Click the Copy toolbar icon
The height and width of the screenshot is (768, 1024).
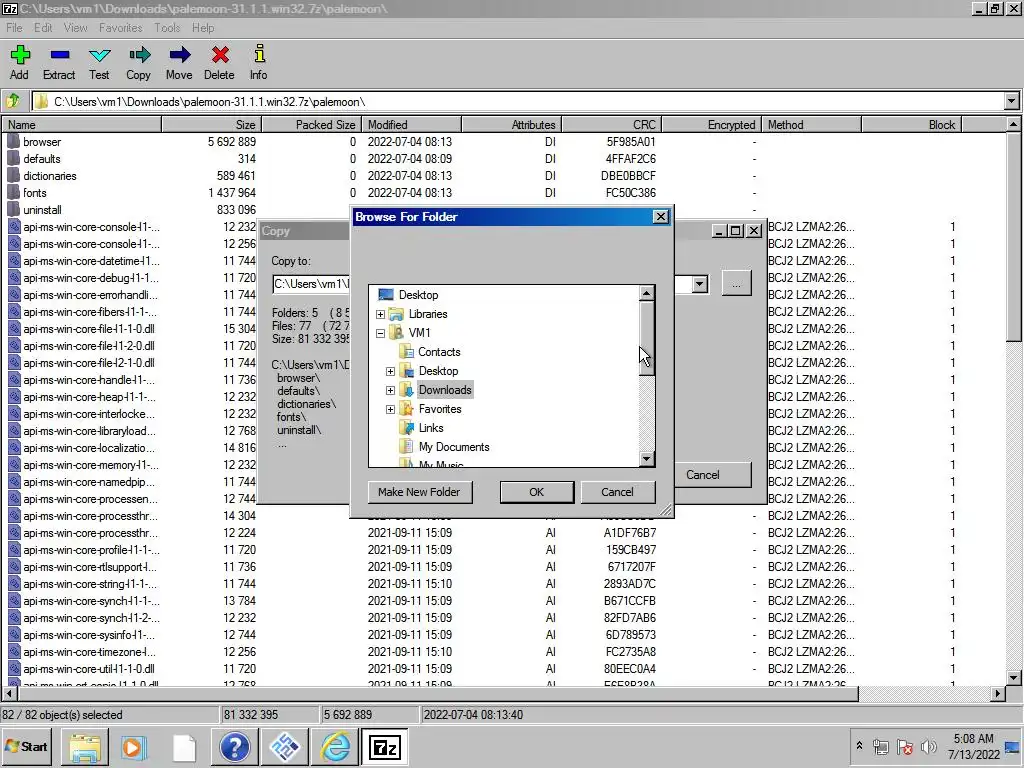(x=139, y=55)
